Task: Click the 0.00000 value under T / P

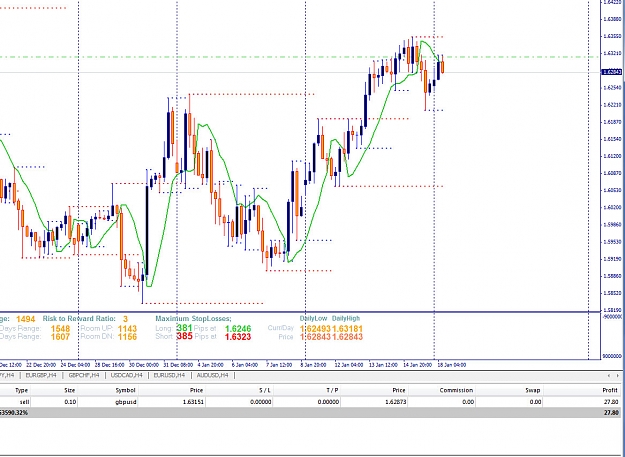Action: tap(328, 402)
